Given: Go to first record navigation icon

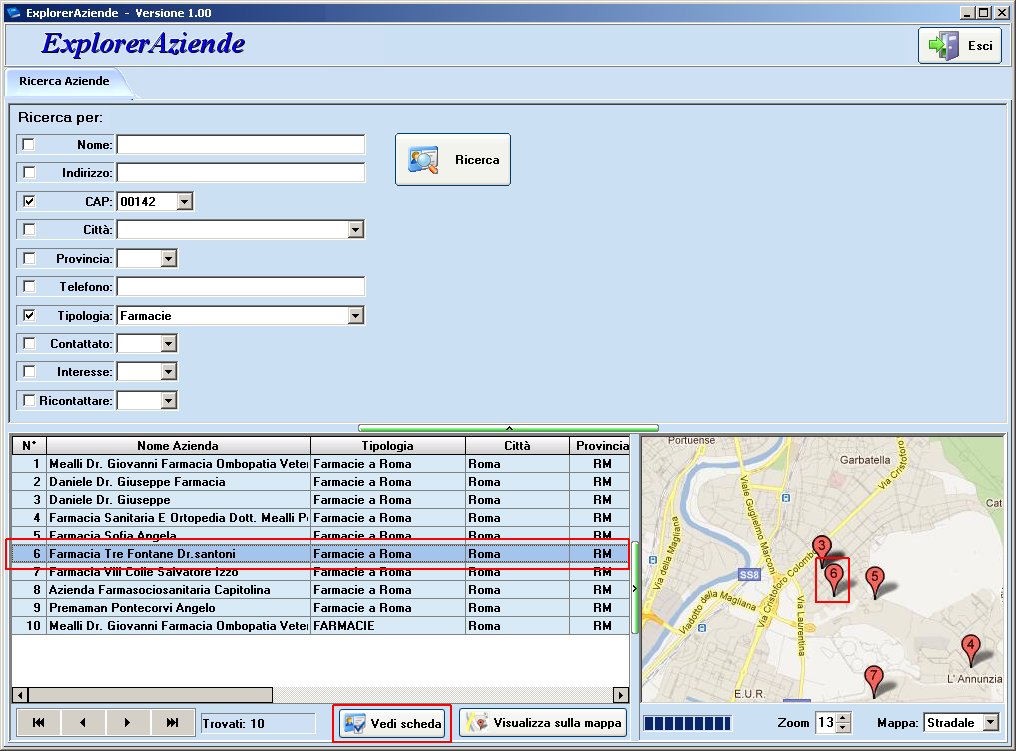Looking at the screenshot, I should [x=38, y=722].
